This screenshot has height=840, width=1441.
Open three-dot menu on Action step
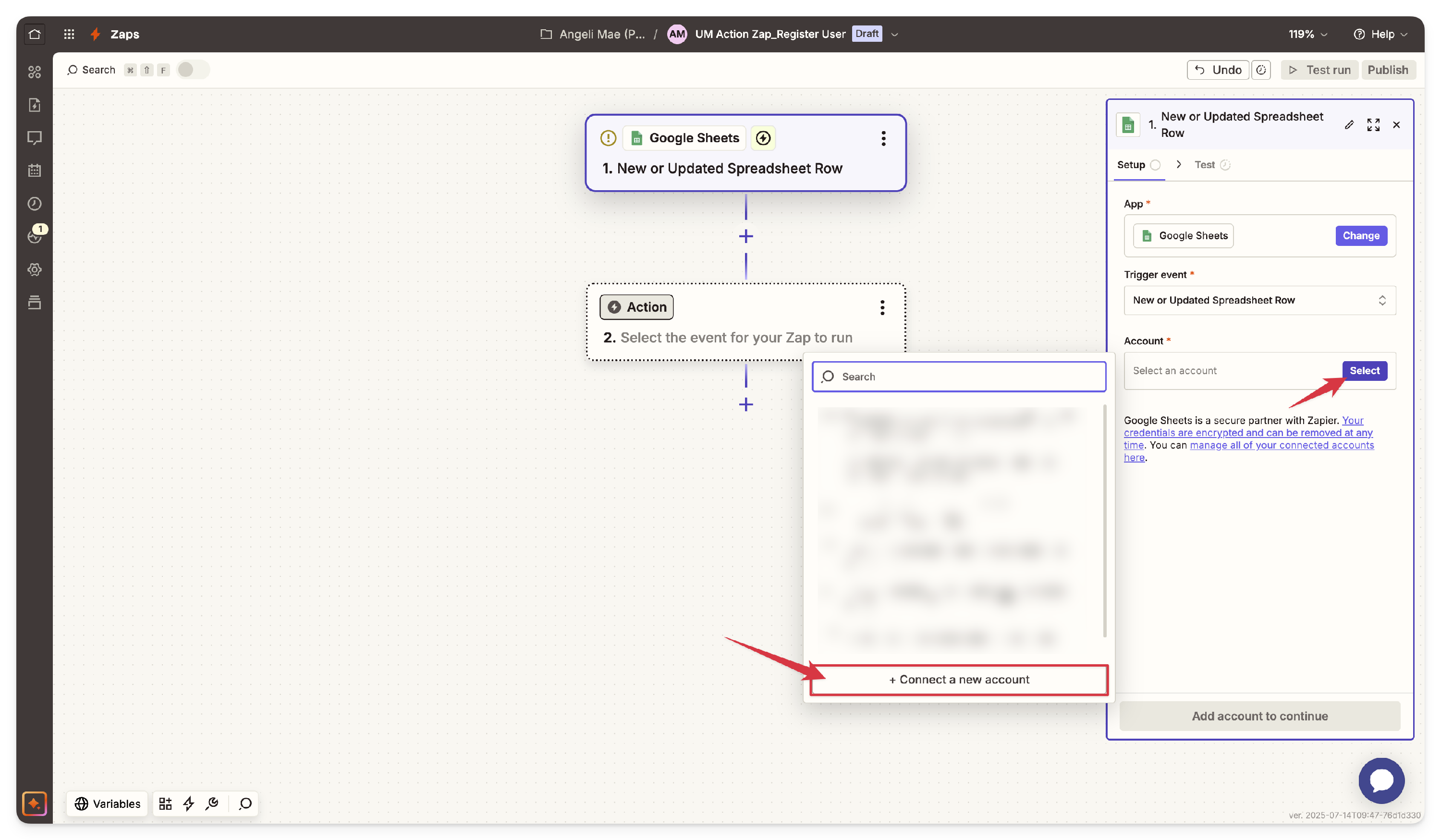pos(882,308)
